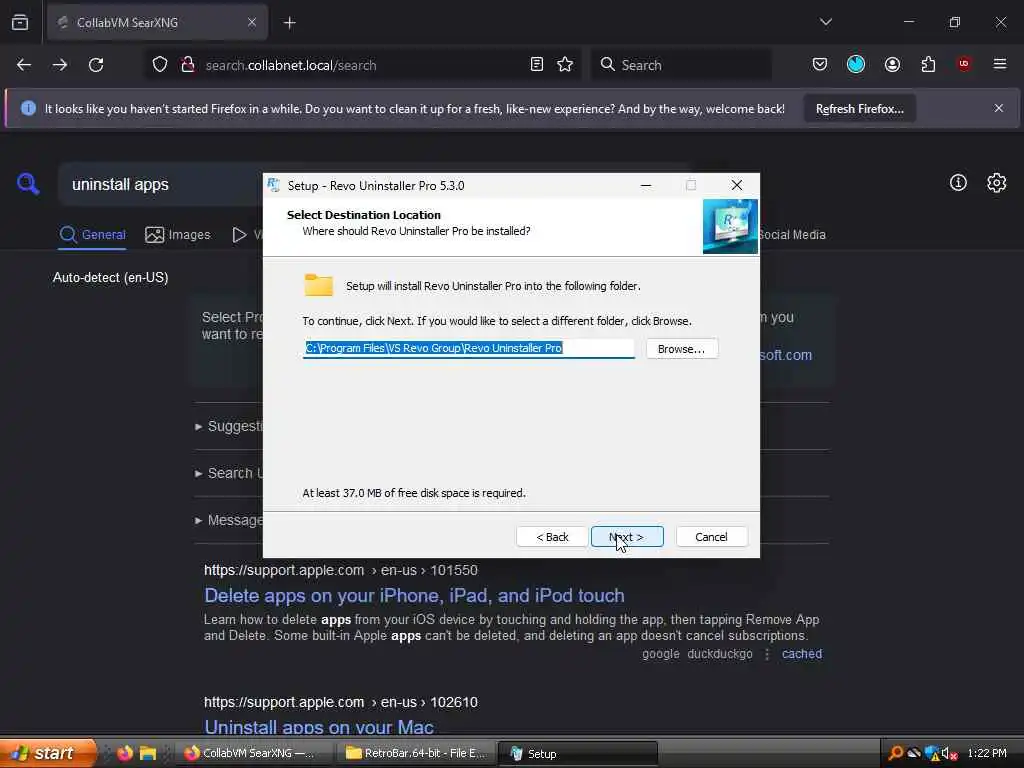Open the Firefox hamburger menu
1024x768 pixels.
click(1000, 64)
